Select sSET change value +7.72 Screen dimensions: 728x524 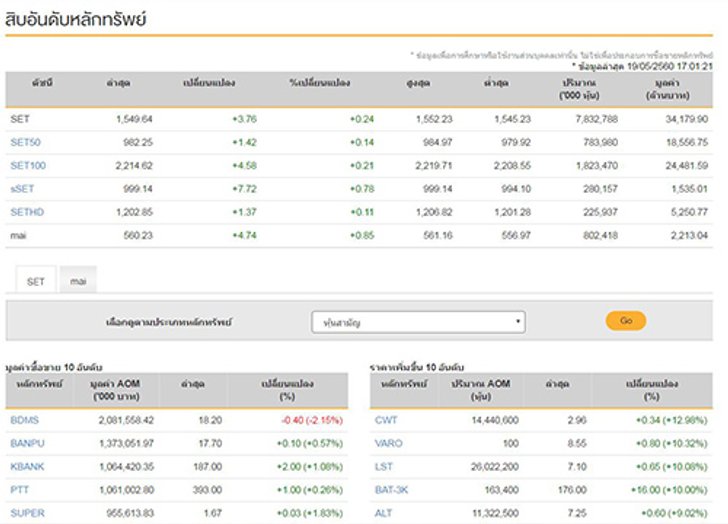point(244,189)
